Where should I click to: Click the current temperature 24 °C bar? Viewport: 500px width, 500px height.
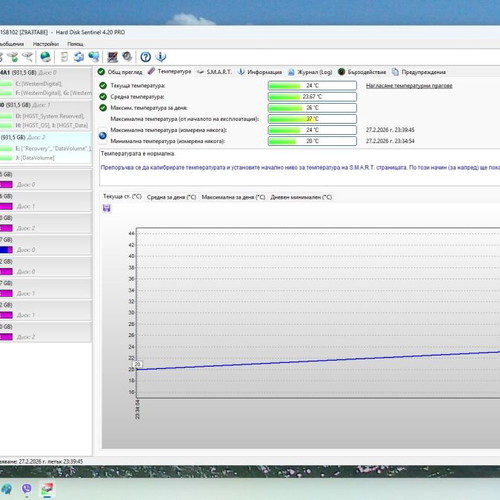point(312,86)
